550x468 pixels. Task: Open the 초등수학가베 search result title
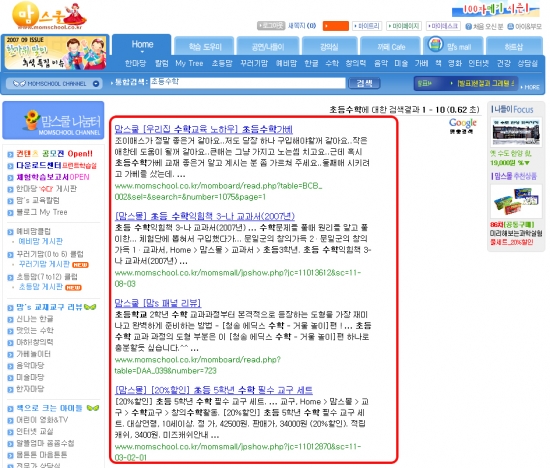point(204,129)
